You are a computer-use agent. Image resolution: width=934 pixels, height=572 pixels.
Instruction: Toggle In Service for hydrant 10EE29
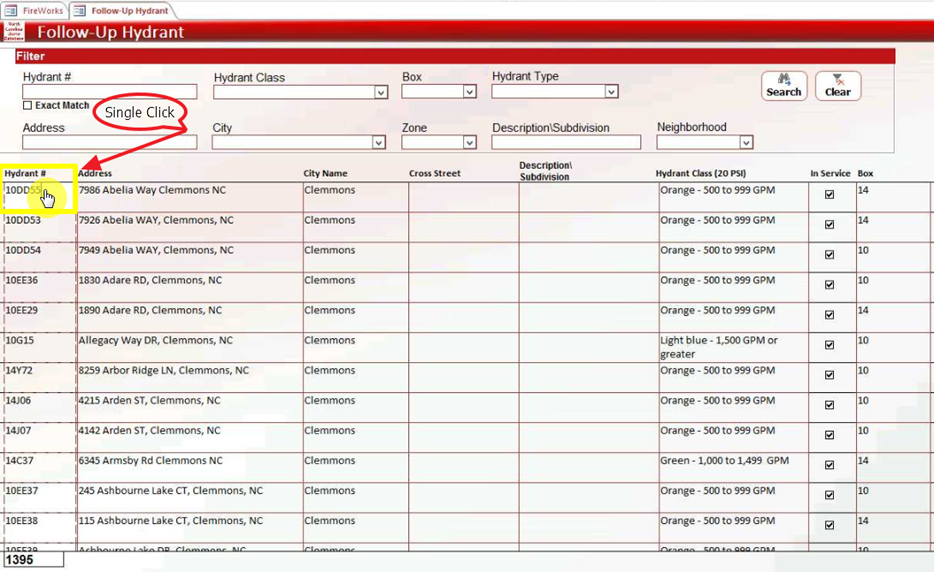pyautogui.click(x=829, y=315)
